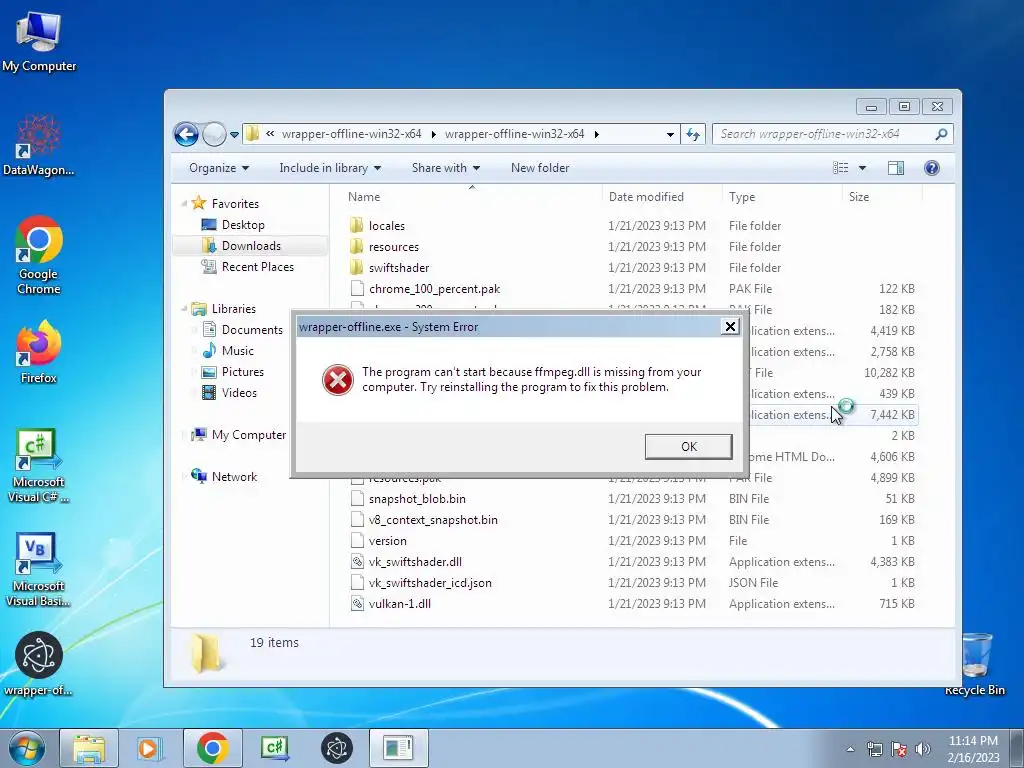Sort by the Date modified column
The height and width of the screenshot is (768, 1024).
(646, 197)
